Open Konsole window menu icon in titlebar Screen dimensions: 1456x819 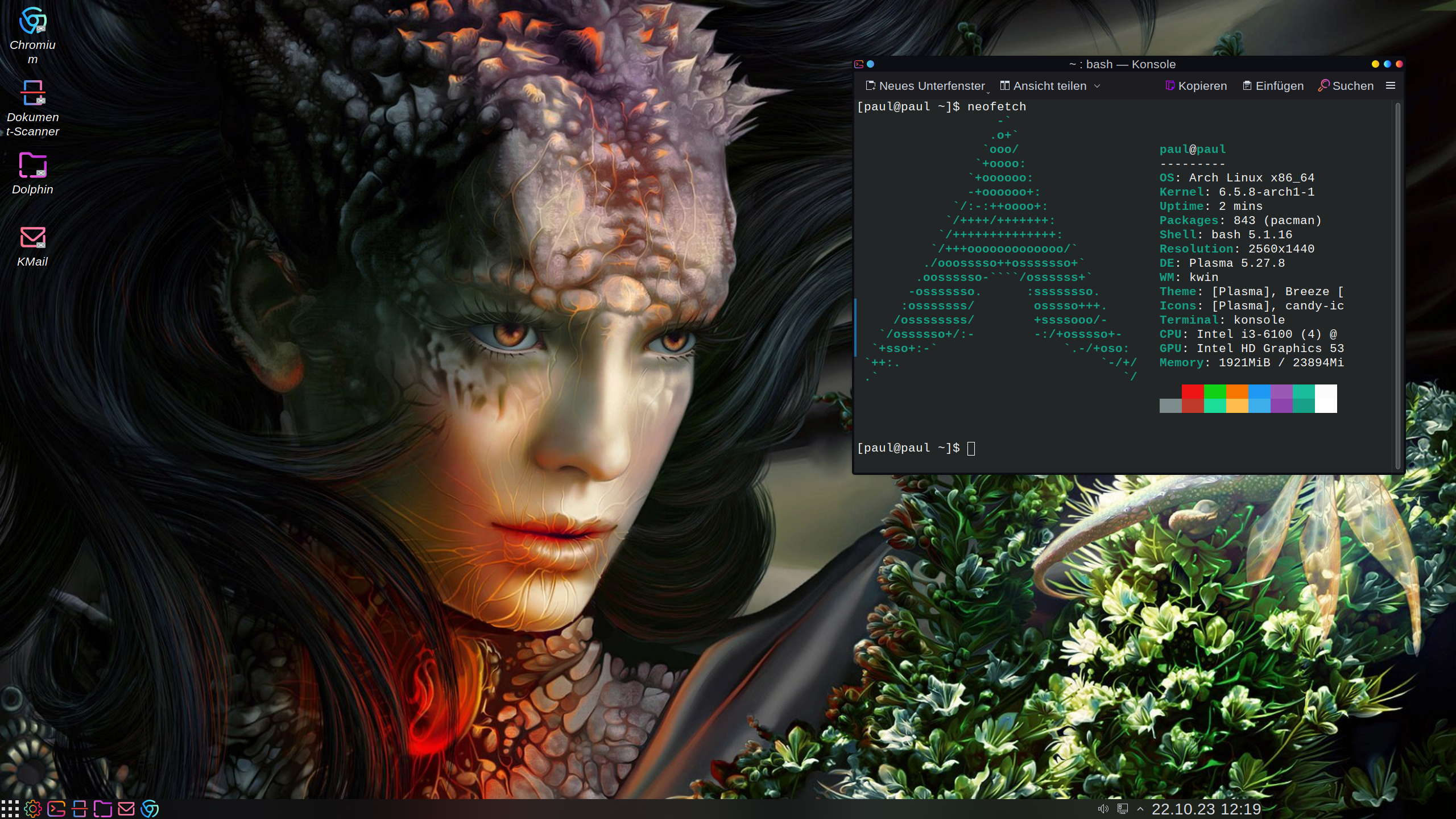[859, 64]
